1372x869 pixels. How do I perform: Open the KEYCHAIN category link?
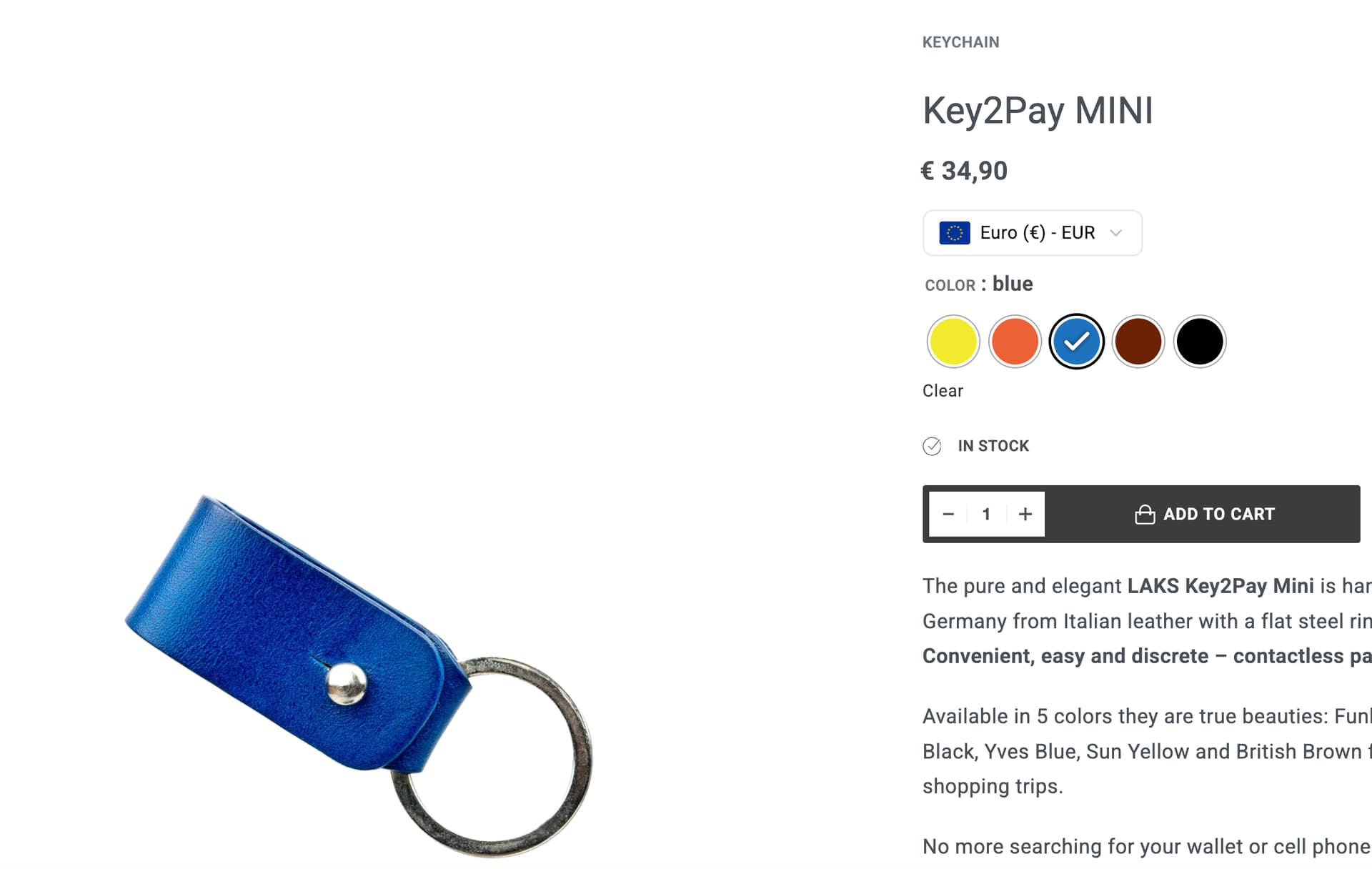[960, 42]
